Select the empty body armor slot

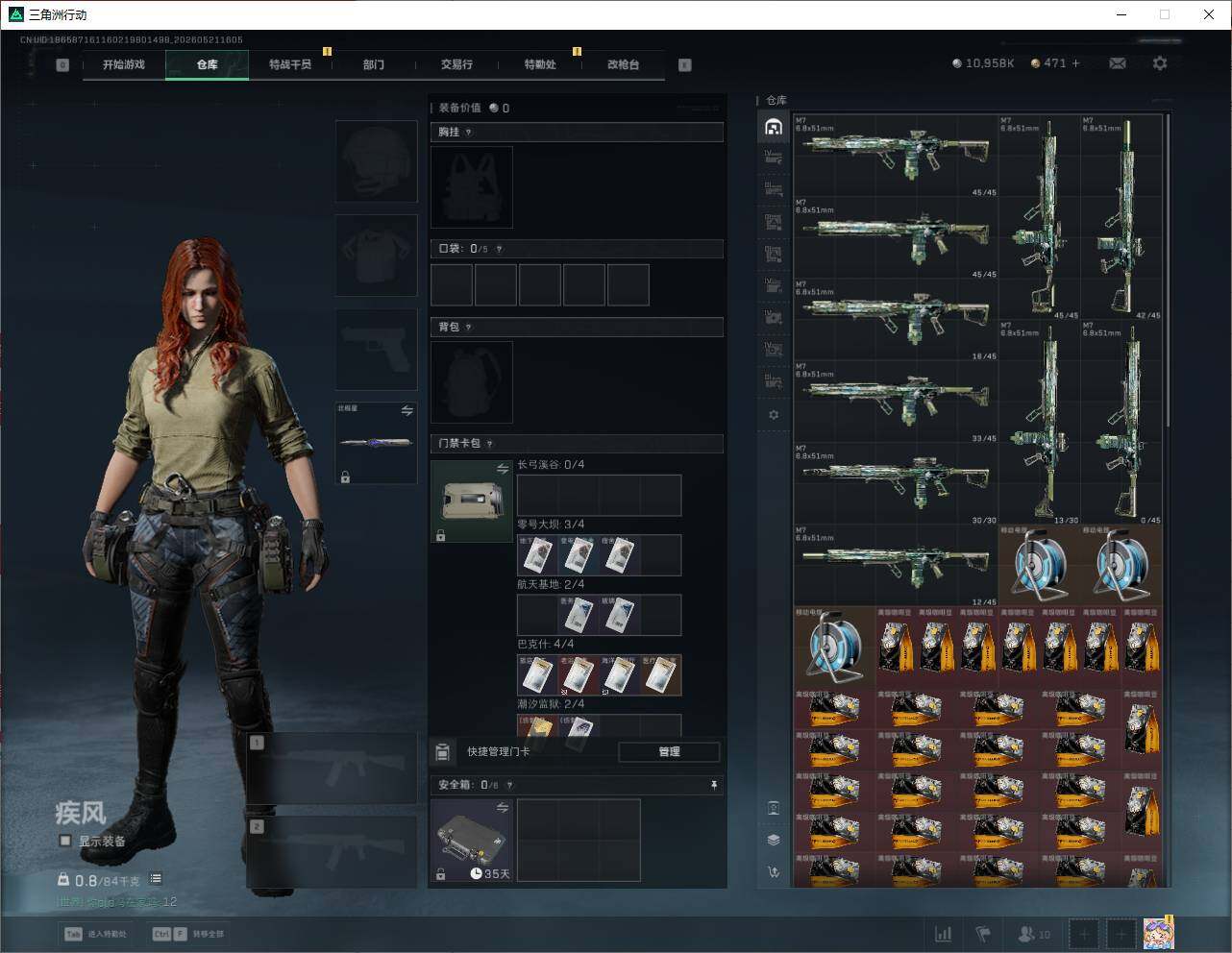376,256
